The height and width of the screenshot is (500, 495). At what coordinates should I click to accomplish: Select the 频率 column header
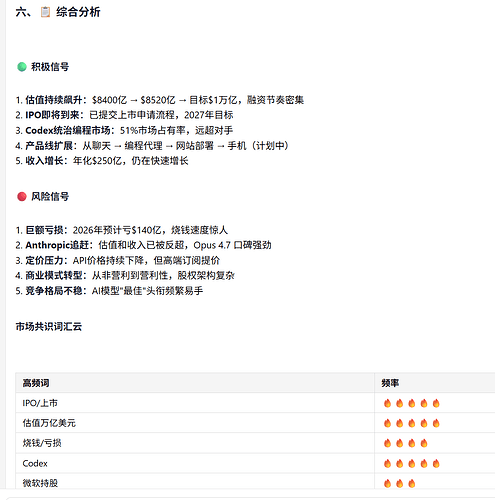435,383
